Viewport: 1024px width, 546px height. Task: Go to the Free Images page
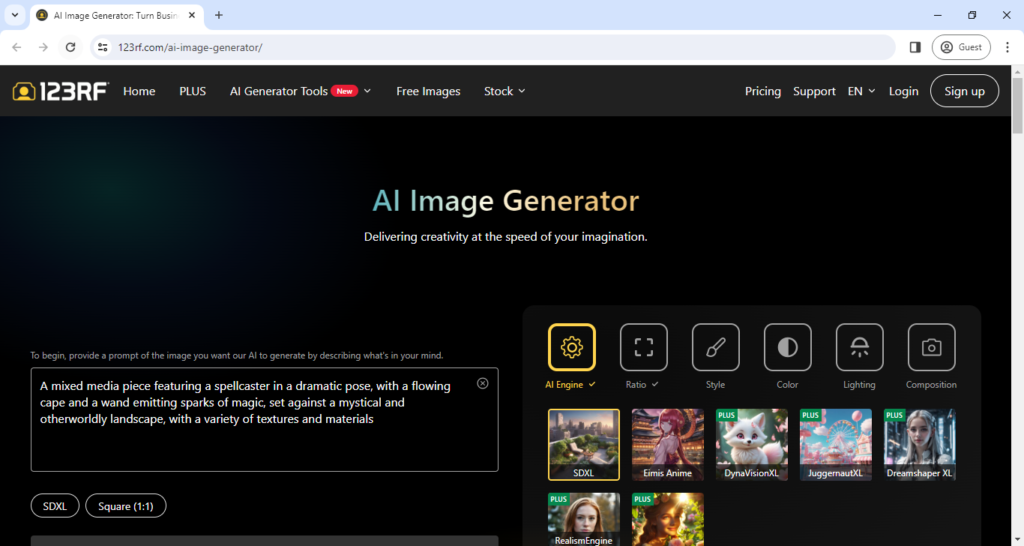pyautogui.click(x=428, y=91)
